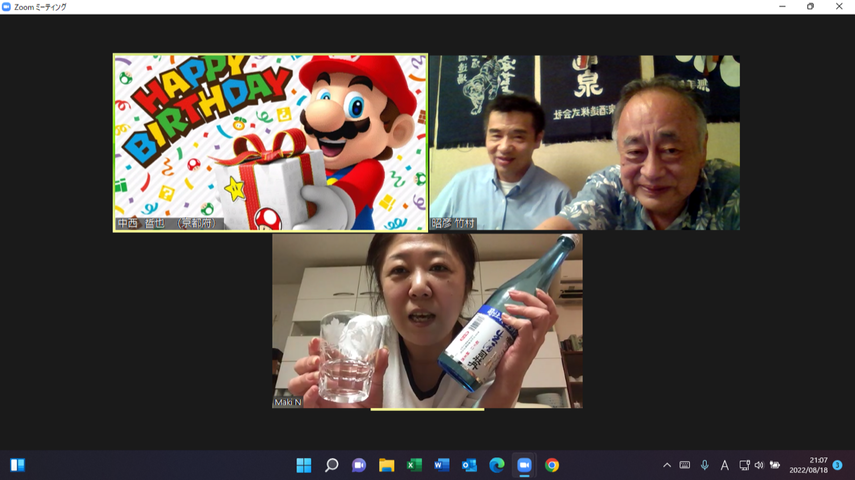Viewport: 855px width, 480px height.
Task: Open the notification count badge
Action: pyautogui.click(x=838, y=465)
